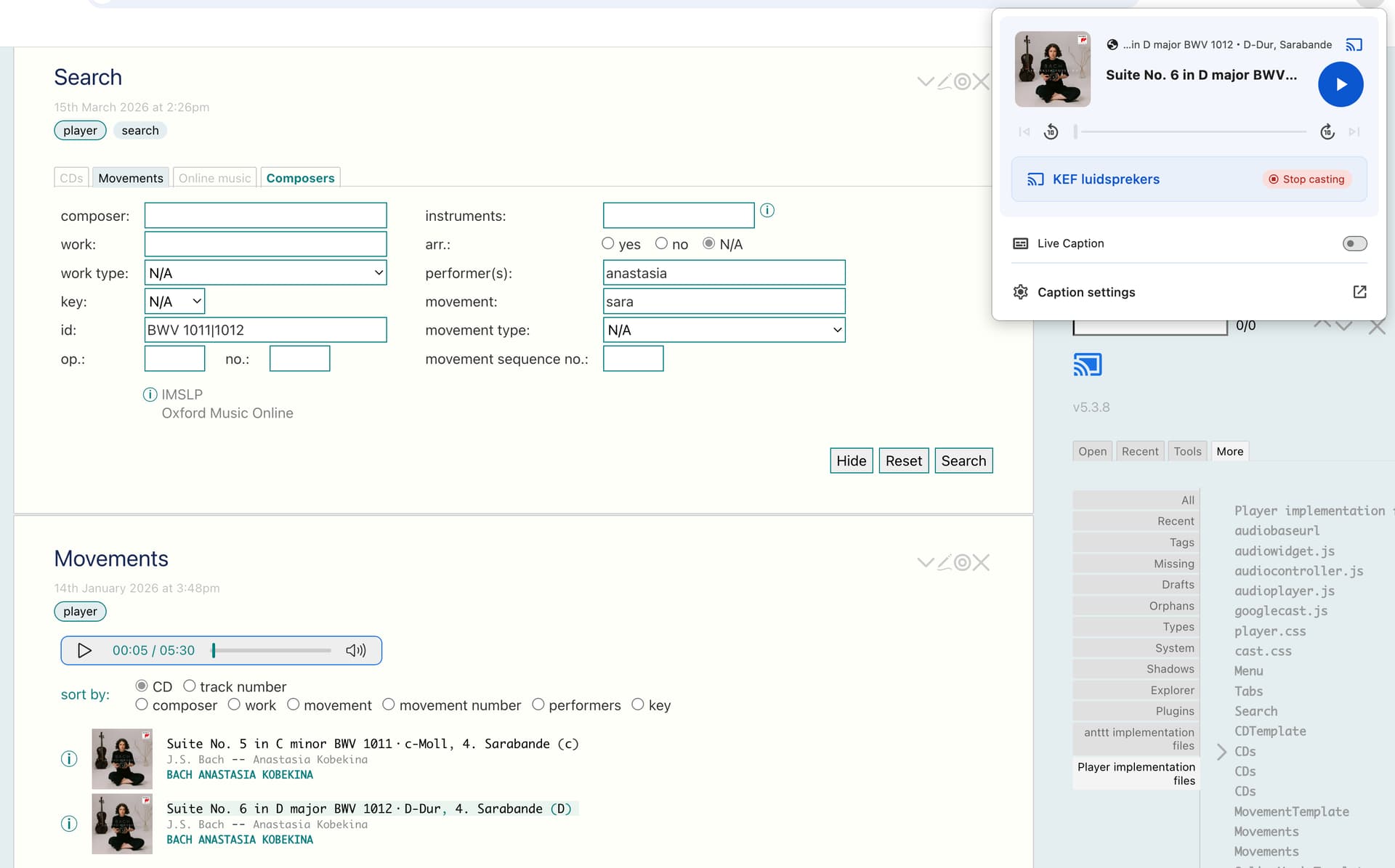Open info for Suite No. 5 Sarabande
Screen dimensions: 1395x868
click(69, 759)
